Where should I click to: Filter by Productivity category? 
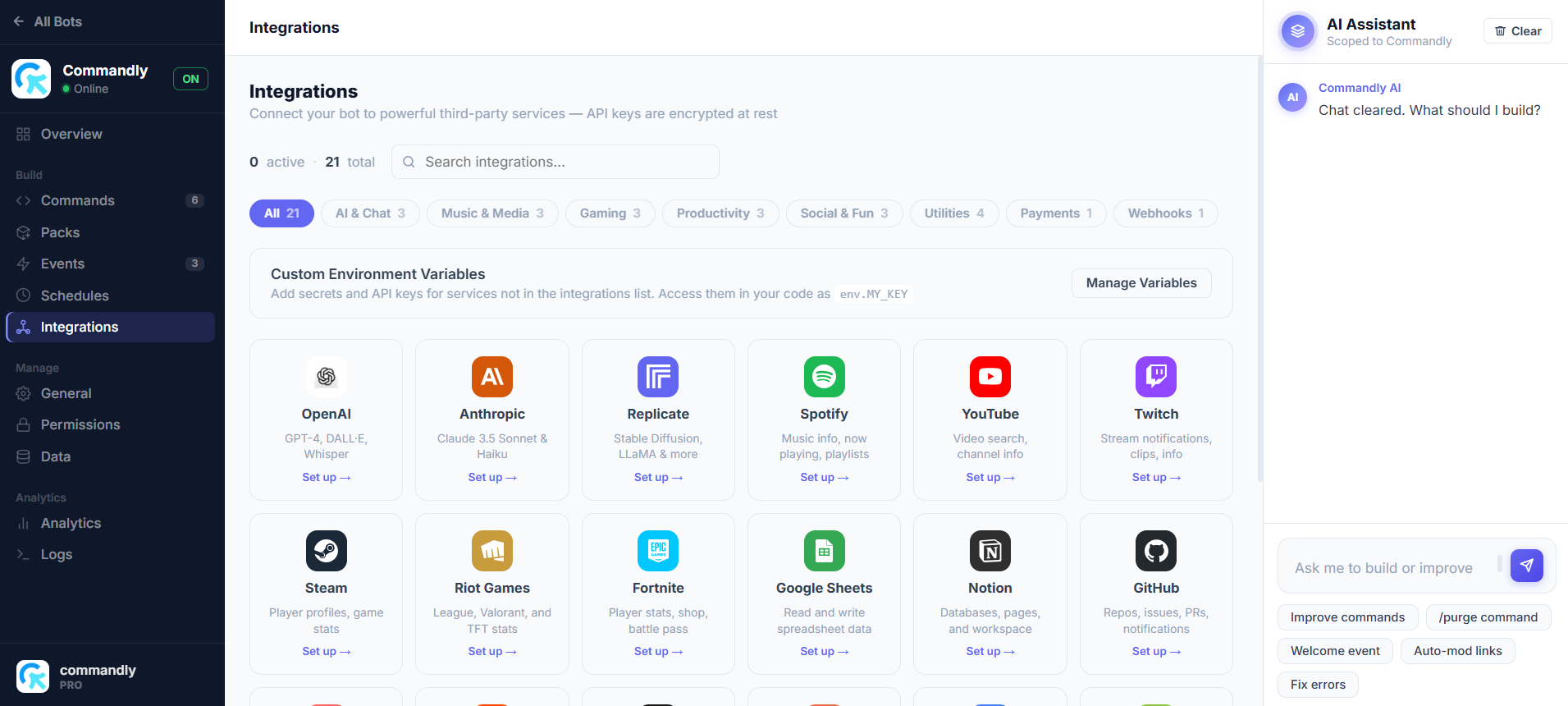[x=720, y=213]
